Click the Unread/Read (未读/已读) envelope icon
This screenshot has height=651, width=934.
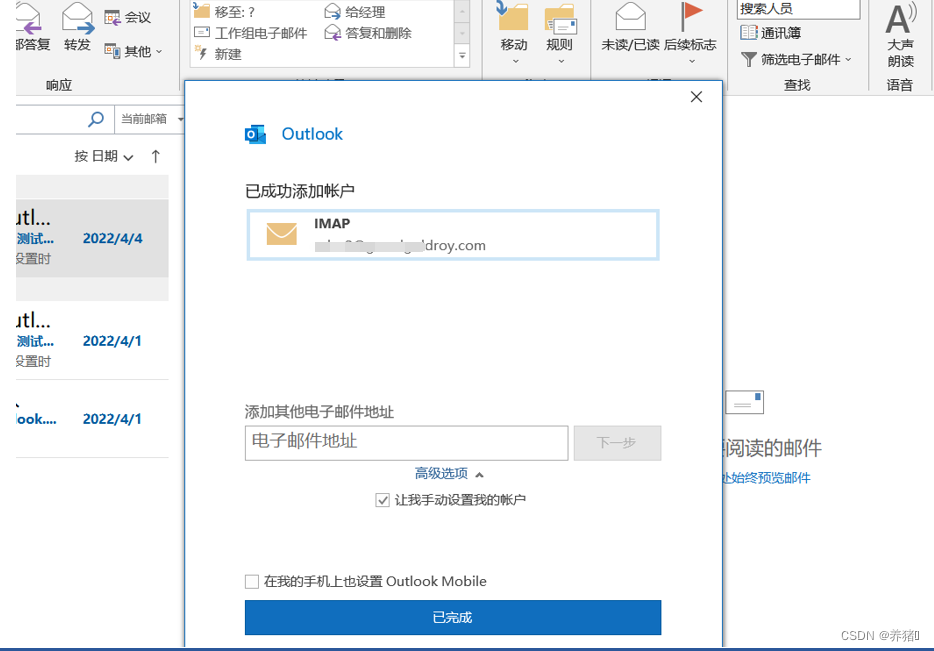[631, 16]
